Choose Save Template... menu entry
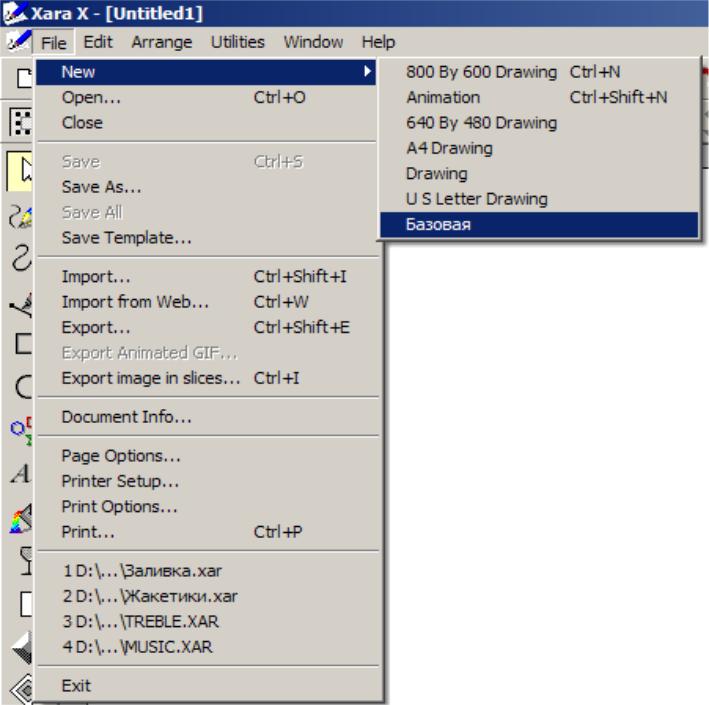 pyautogui.click(x=206, y=237)
